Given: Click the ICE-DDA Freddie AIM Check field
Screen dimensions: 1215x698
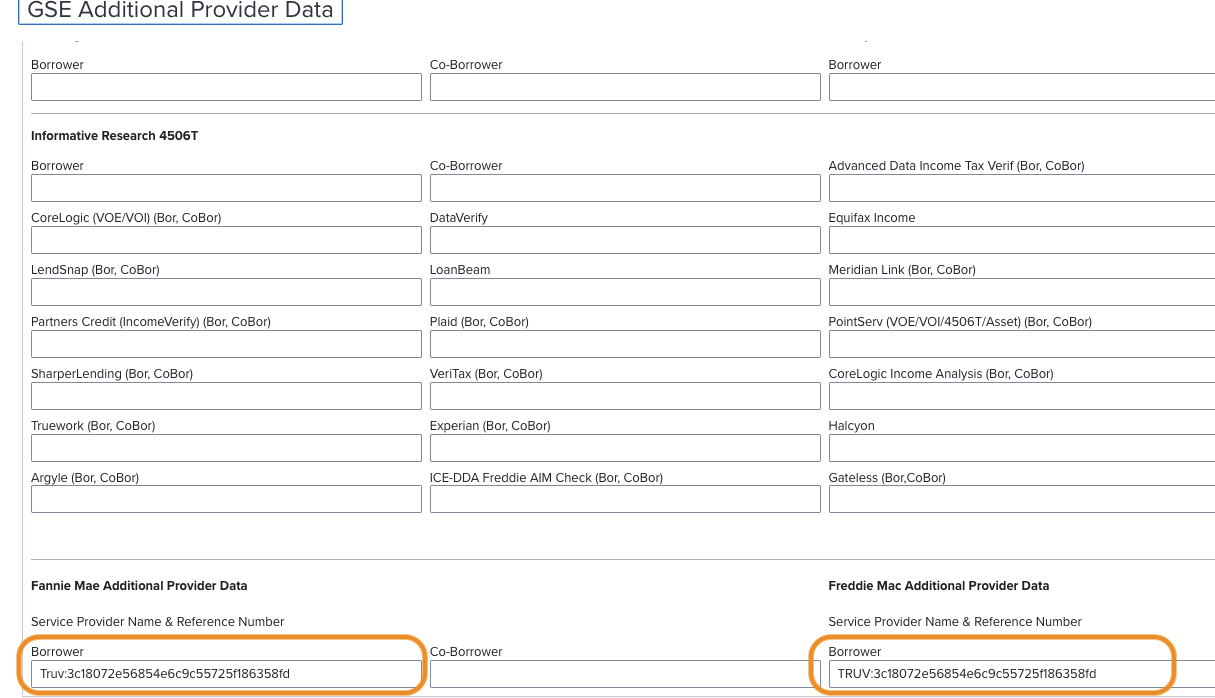Looking at the screenshot, I should [625, 499].
